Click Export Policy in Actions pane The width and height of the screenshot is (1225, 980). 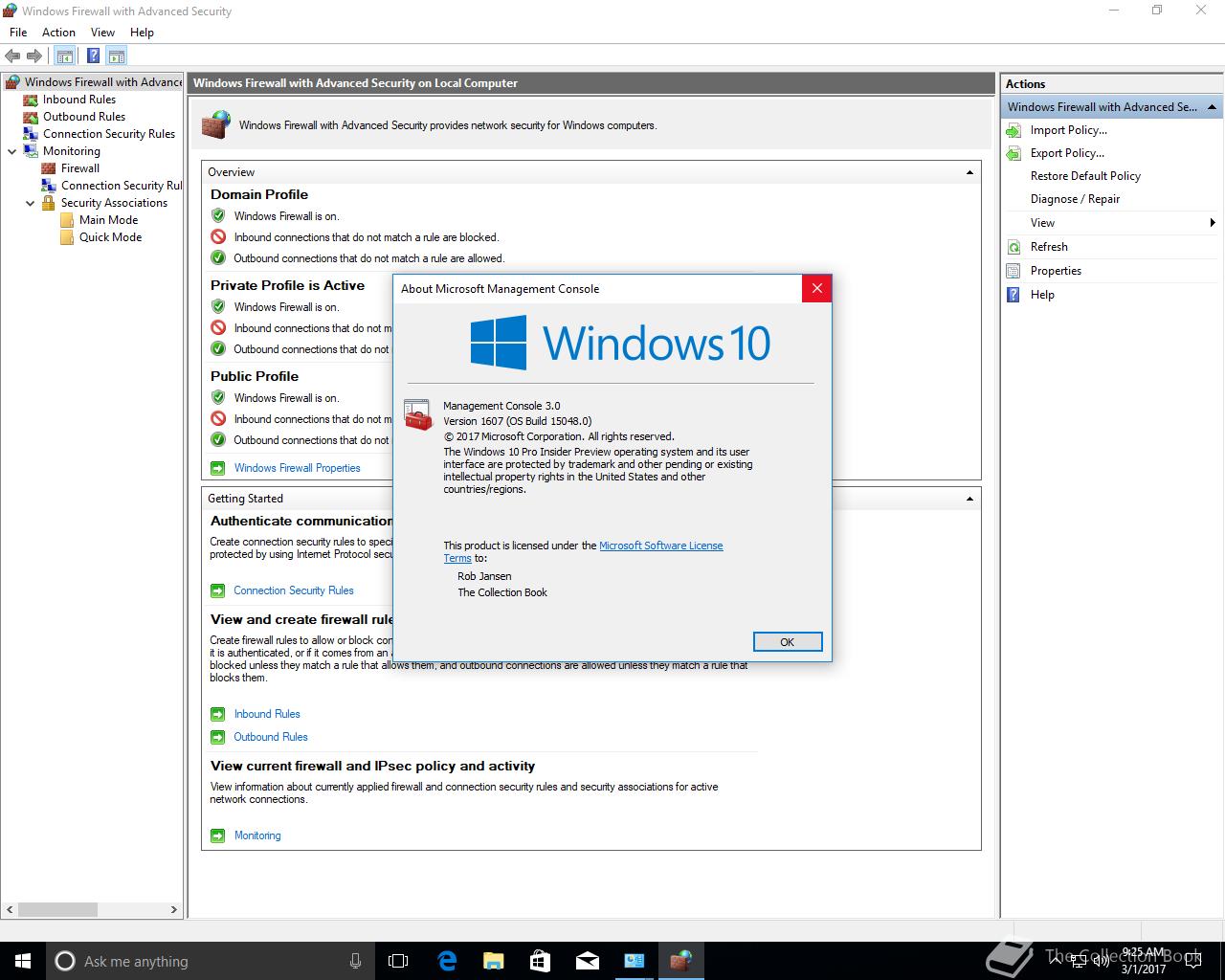(x=1067, y=153)
